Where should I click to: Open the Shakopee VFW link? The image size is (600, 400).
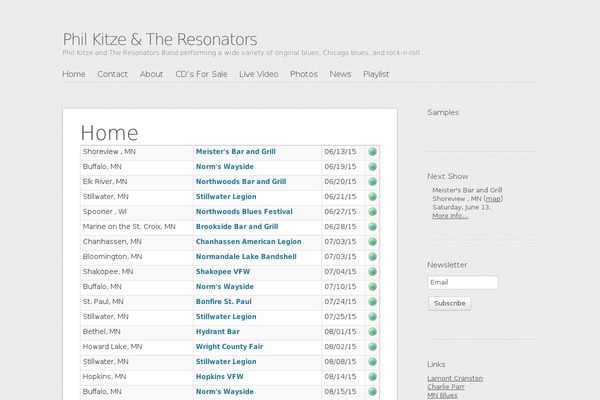[223, 271]
